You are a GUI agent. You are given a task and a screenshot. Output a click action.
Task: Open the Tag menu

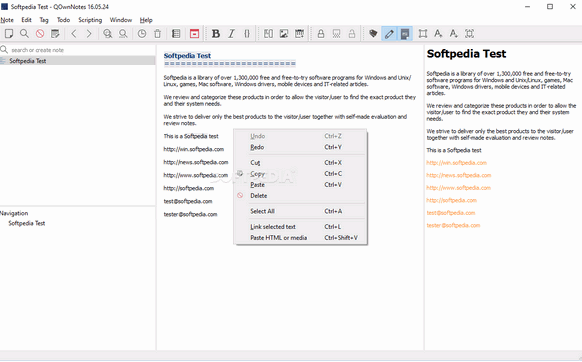coord(44,20)
